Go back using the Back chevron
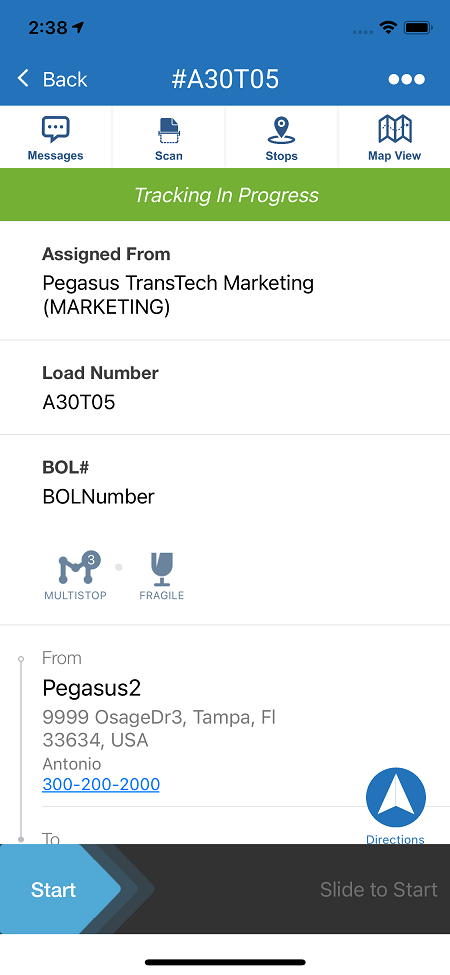Viewport: 450px width, 975px height. [52, 79]
